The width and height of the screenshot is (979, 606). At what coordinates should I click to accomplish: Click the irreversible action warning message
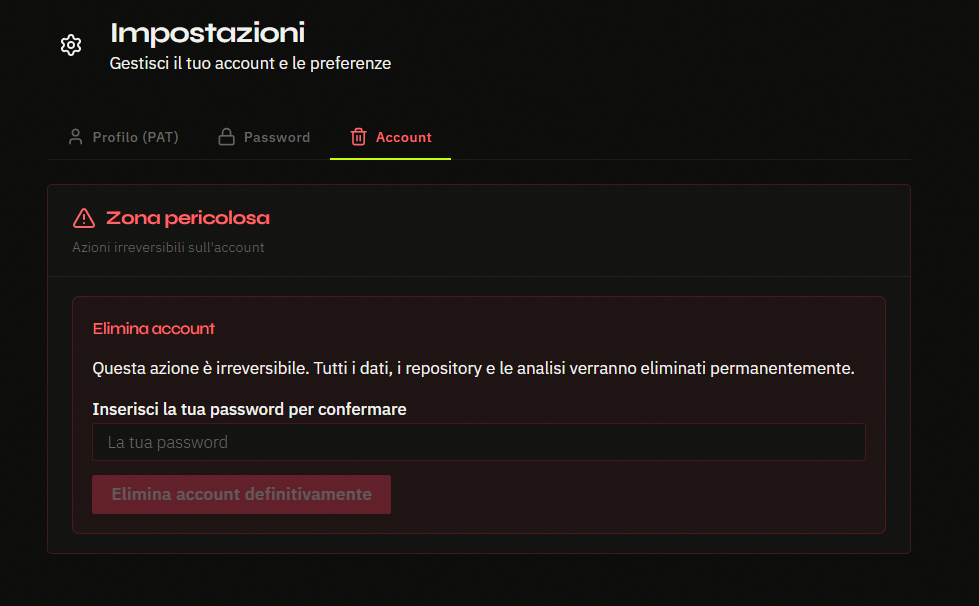tap(473, 367)
